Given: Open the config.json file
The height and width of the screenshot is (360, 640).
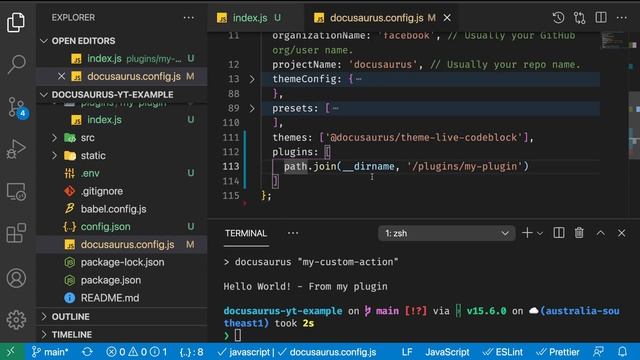Looking at the screenshot, I should tap(122, 227).
